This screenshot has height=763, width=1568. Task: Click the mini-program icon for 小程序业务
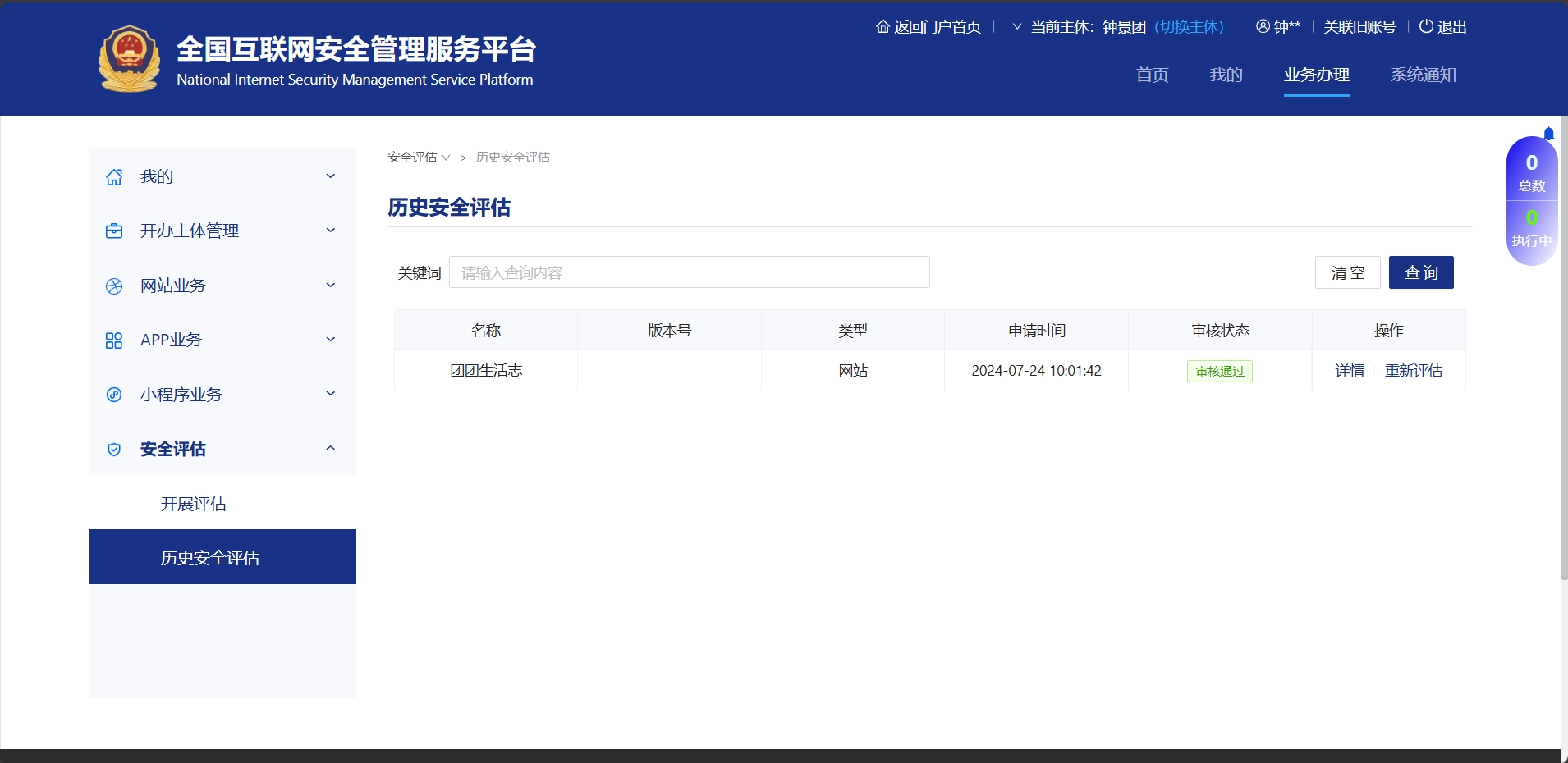tap(114, 395)
